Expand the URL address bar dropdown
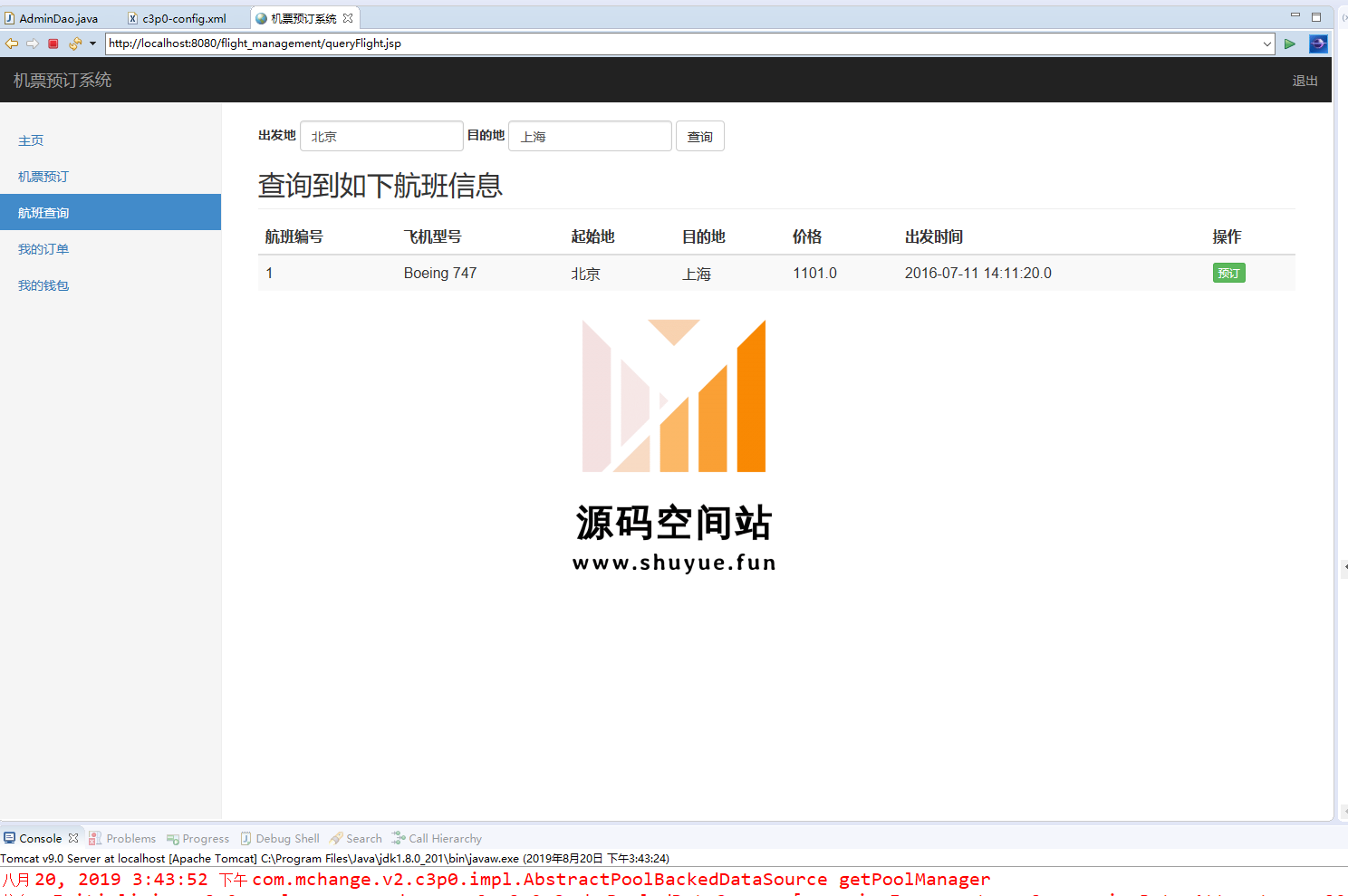The height and width of the screenshot is (896, 1348). 1267,43
